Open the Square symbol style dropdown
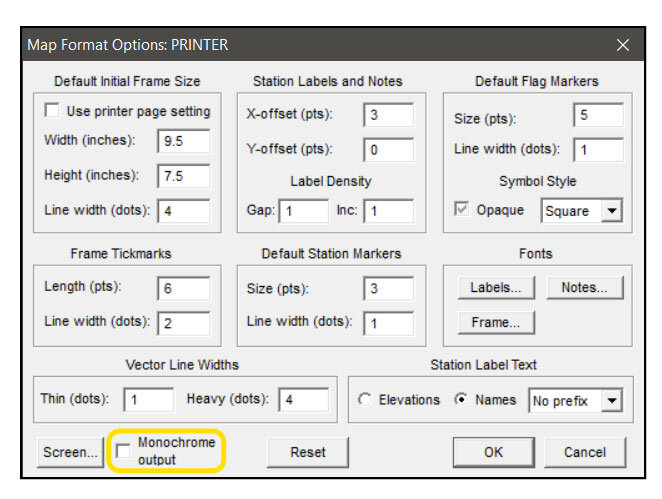The height and width of the screenshot is (499, 662). point(582,211)
